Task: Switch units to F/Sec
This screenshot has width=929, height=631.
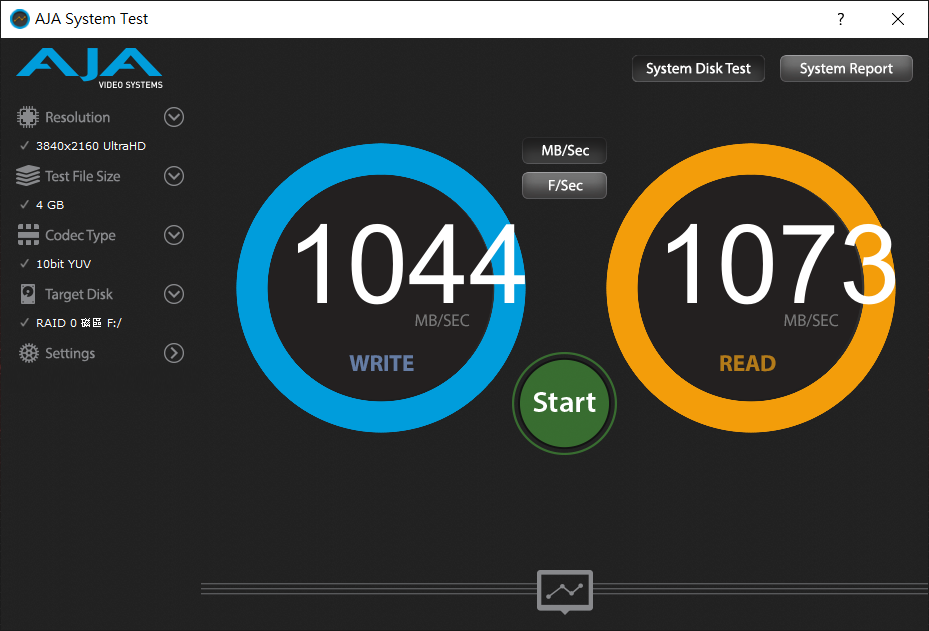Action: click(565, 185)
